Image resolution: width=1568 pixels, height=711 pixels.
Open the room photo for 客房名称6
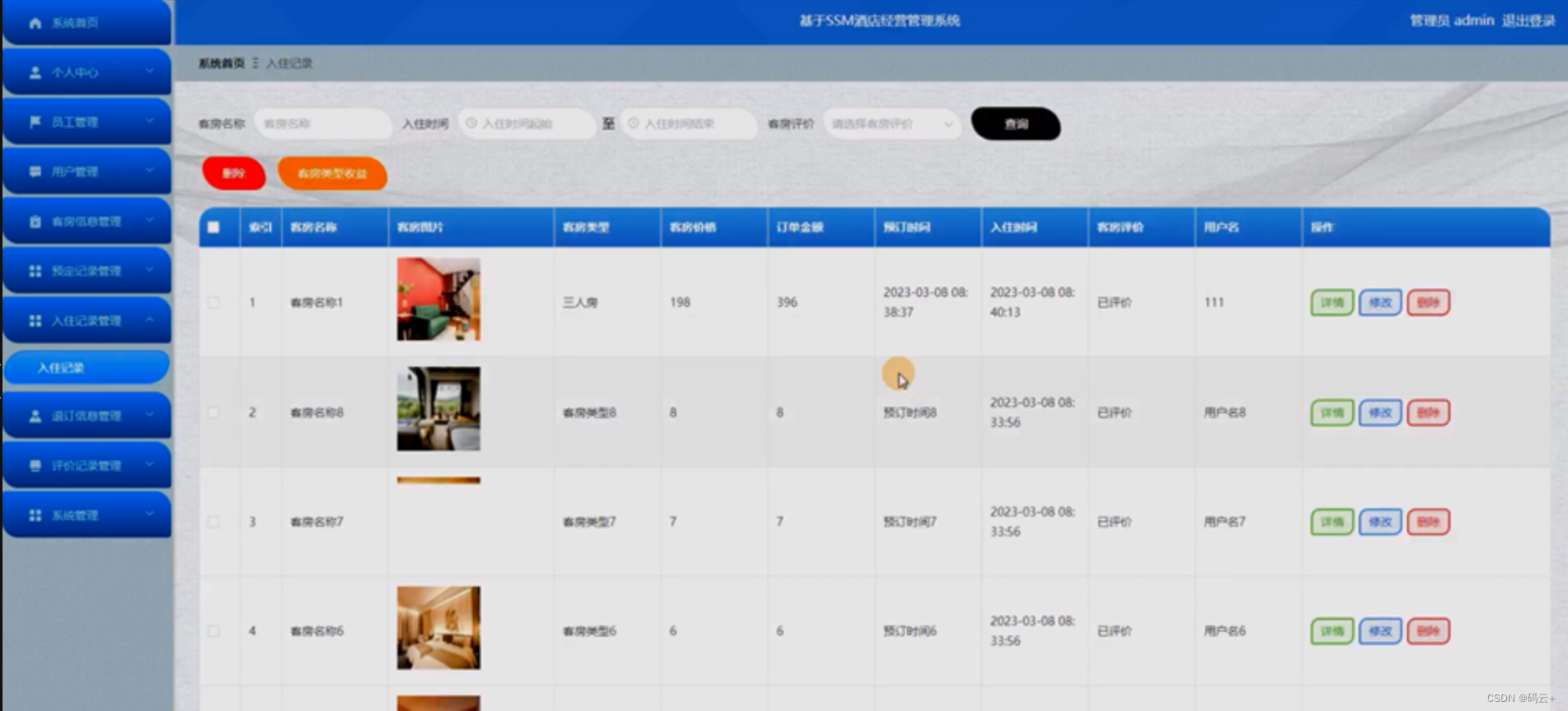[439, 628]
